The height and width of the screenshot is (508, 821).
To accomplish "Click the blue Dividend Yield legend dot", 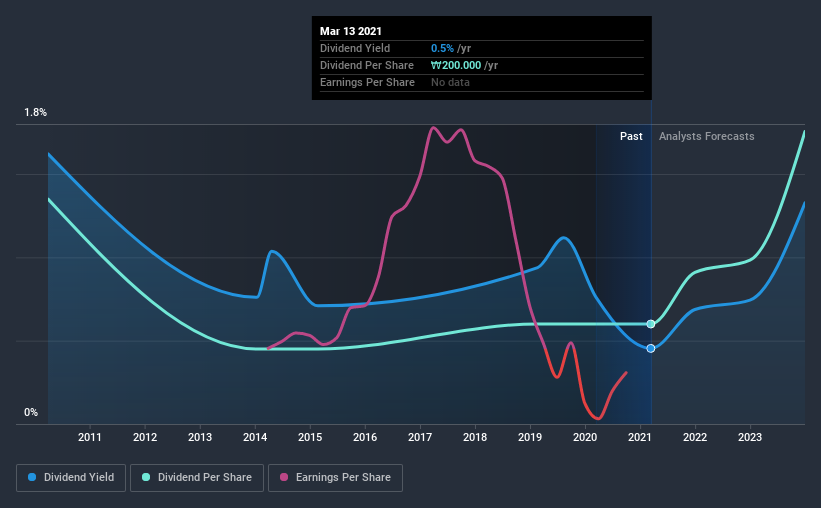I will 32,477.
